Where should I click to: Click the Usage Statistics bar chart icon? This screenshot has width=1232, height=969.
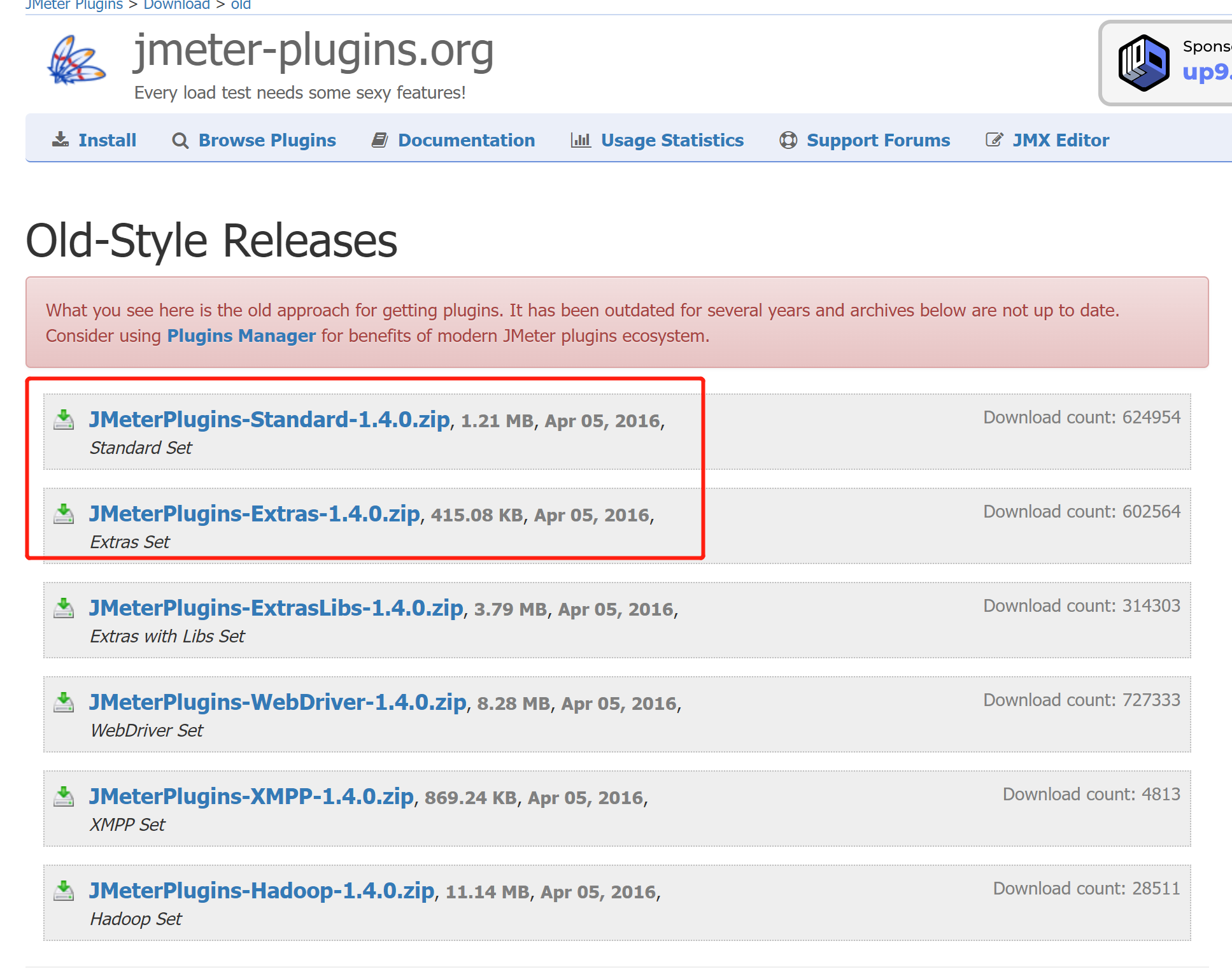pos(581,139)
